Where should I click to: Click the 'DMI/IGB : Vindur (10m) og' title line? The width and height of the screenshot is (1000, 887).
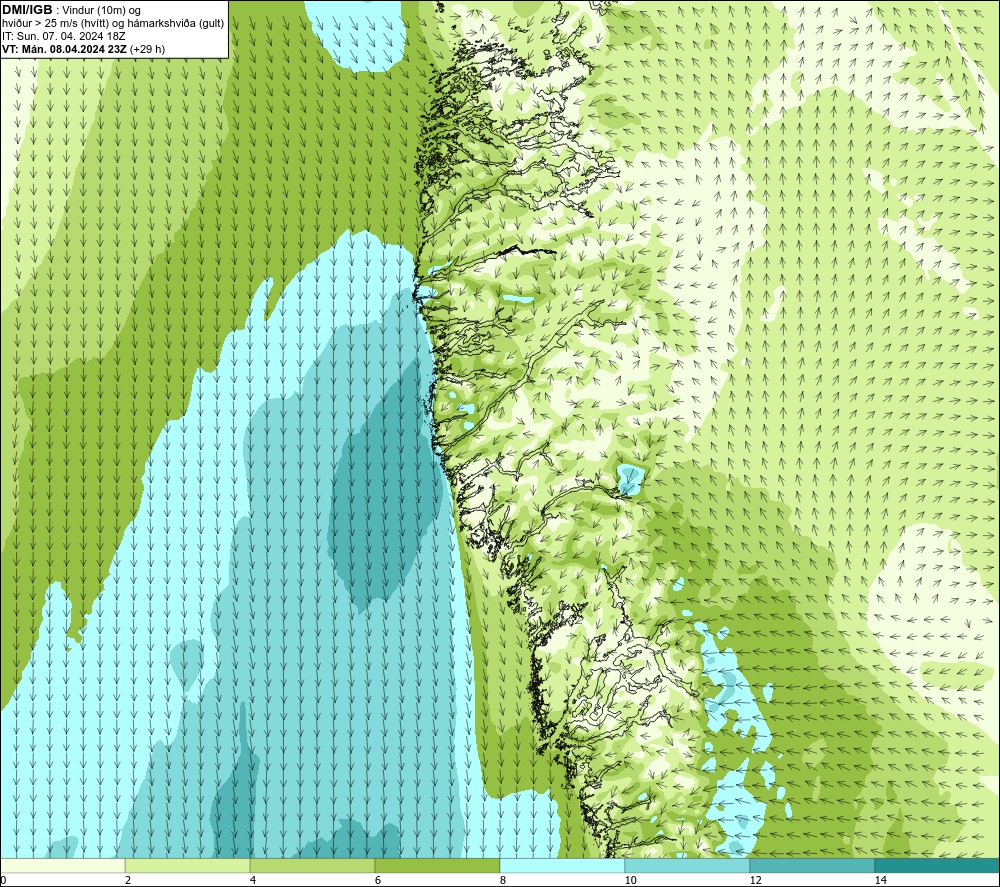point(72,10)
